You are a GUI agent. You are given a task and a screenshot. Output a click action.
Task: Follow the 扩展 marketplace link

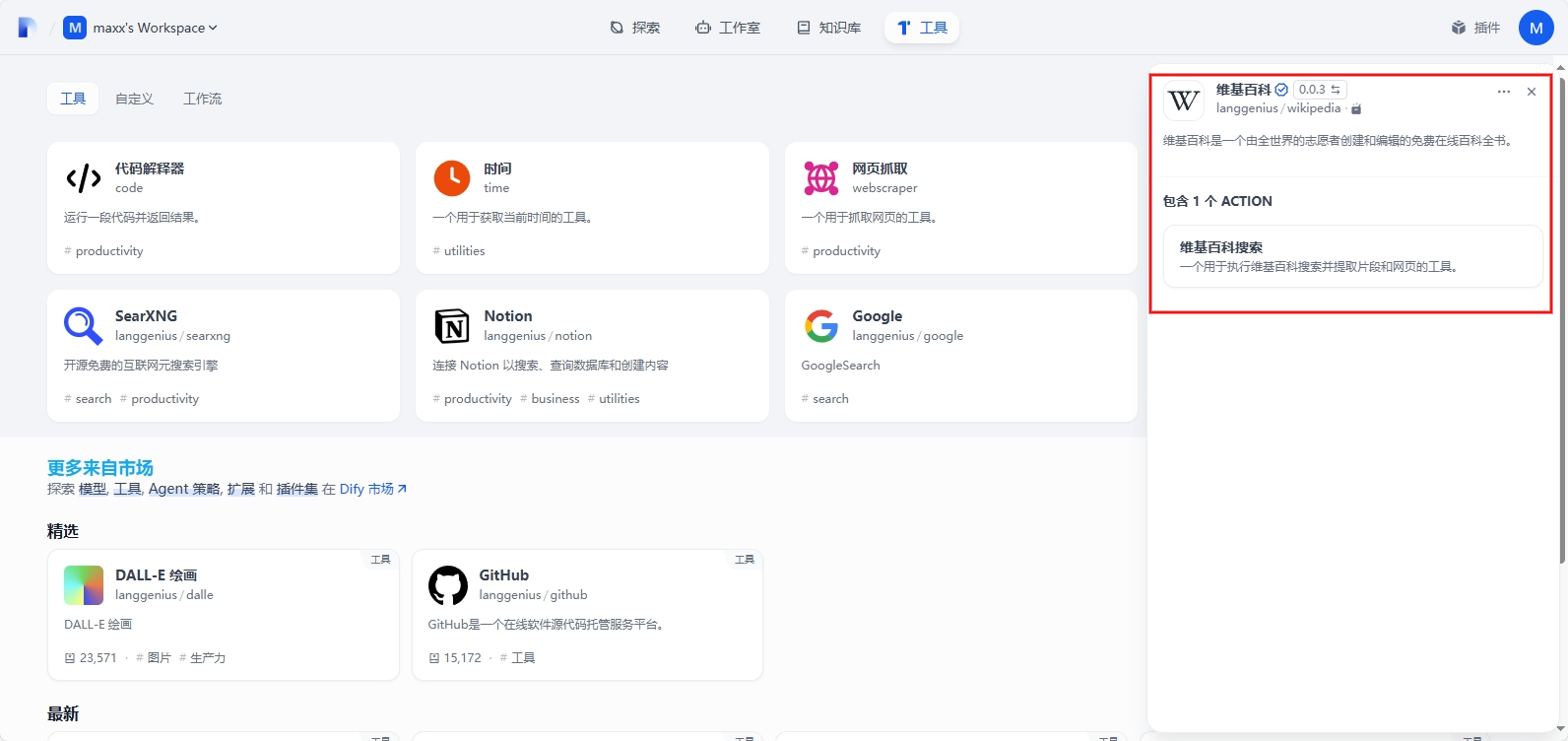pyautogui.click(x=240, y=489)
